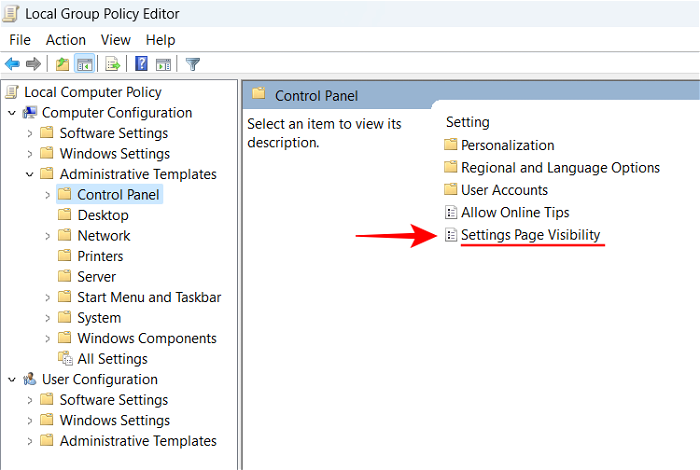700x470 pixels.
Task: Select Allow Online Tips policy
Action: pos(515,212)
